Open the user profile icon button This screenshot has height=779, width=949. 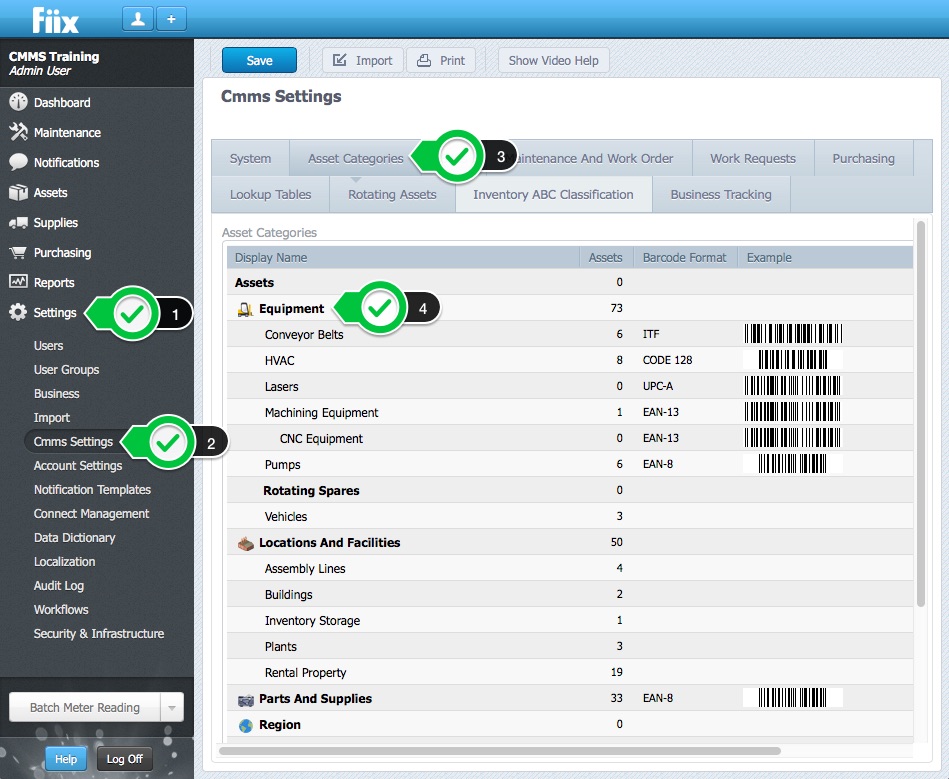pos(138,19)
